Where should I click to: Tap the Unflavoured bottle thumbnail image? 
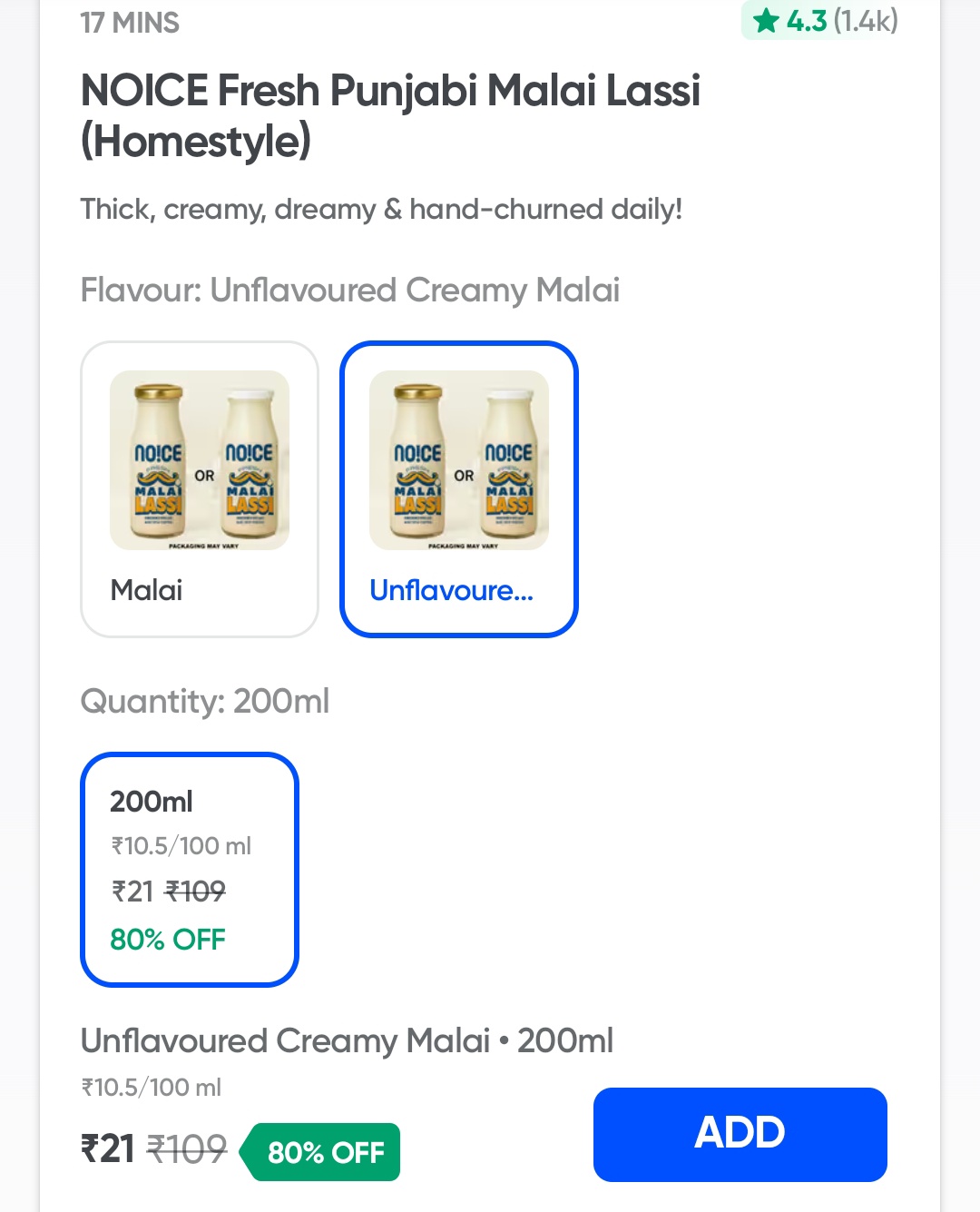[x=458, y=459]
